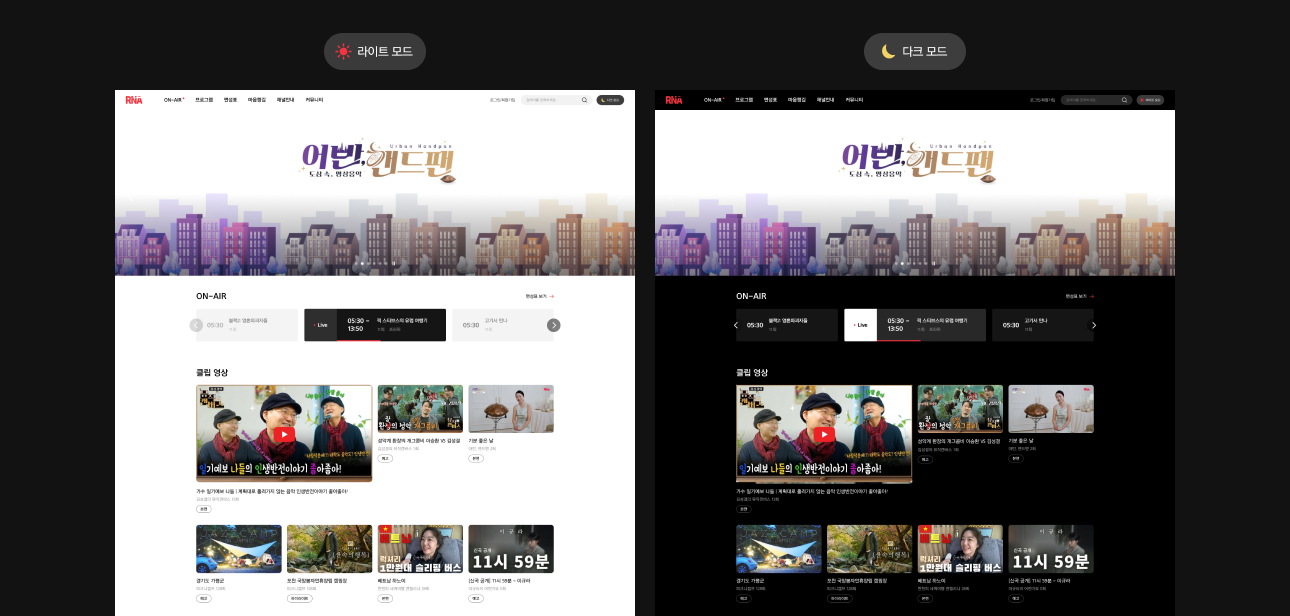1290x616 pixels.
Task: Open 프로그램 menu in dark mode navigation
Action: click(744, 100)
